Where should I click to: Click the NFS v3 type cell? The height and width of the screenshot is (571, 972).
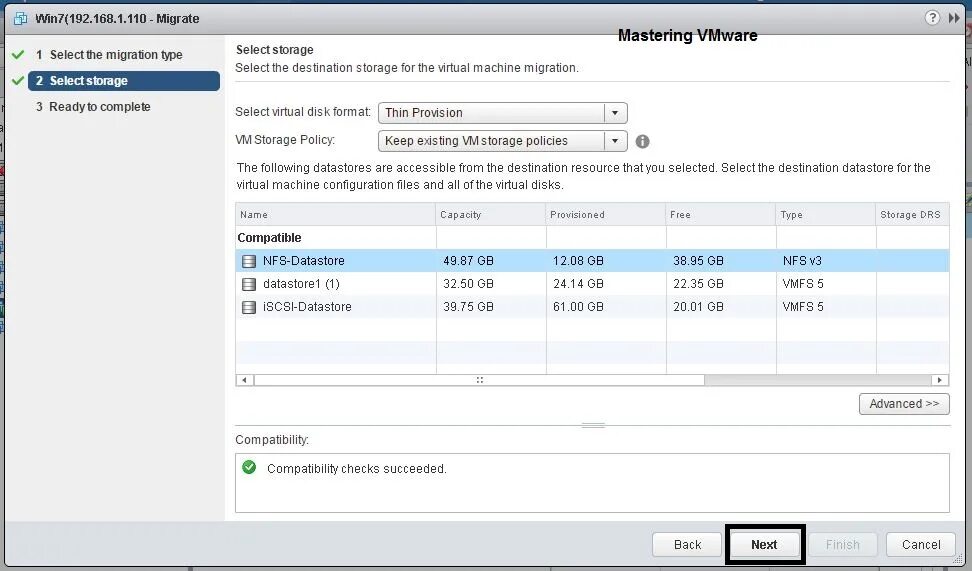[802, 261]
